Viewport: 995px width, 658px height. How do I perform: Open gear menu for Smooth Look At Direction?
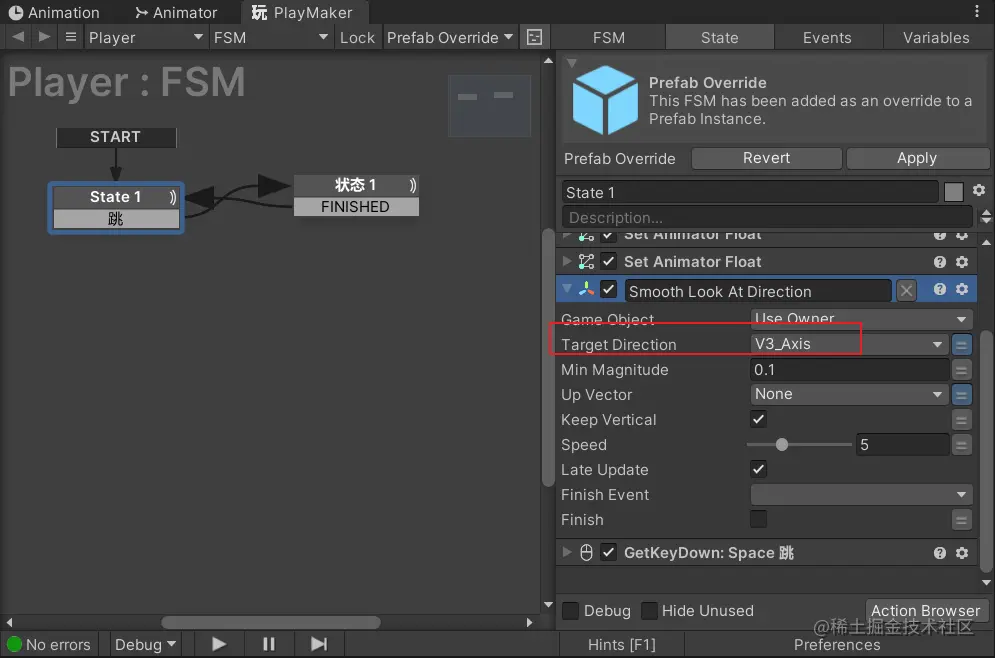pos(962,289)
